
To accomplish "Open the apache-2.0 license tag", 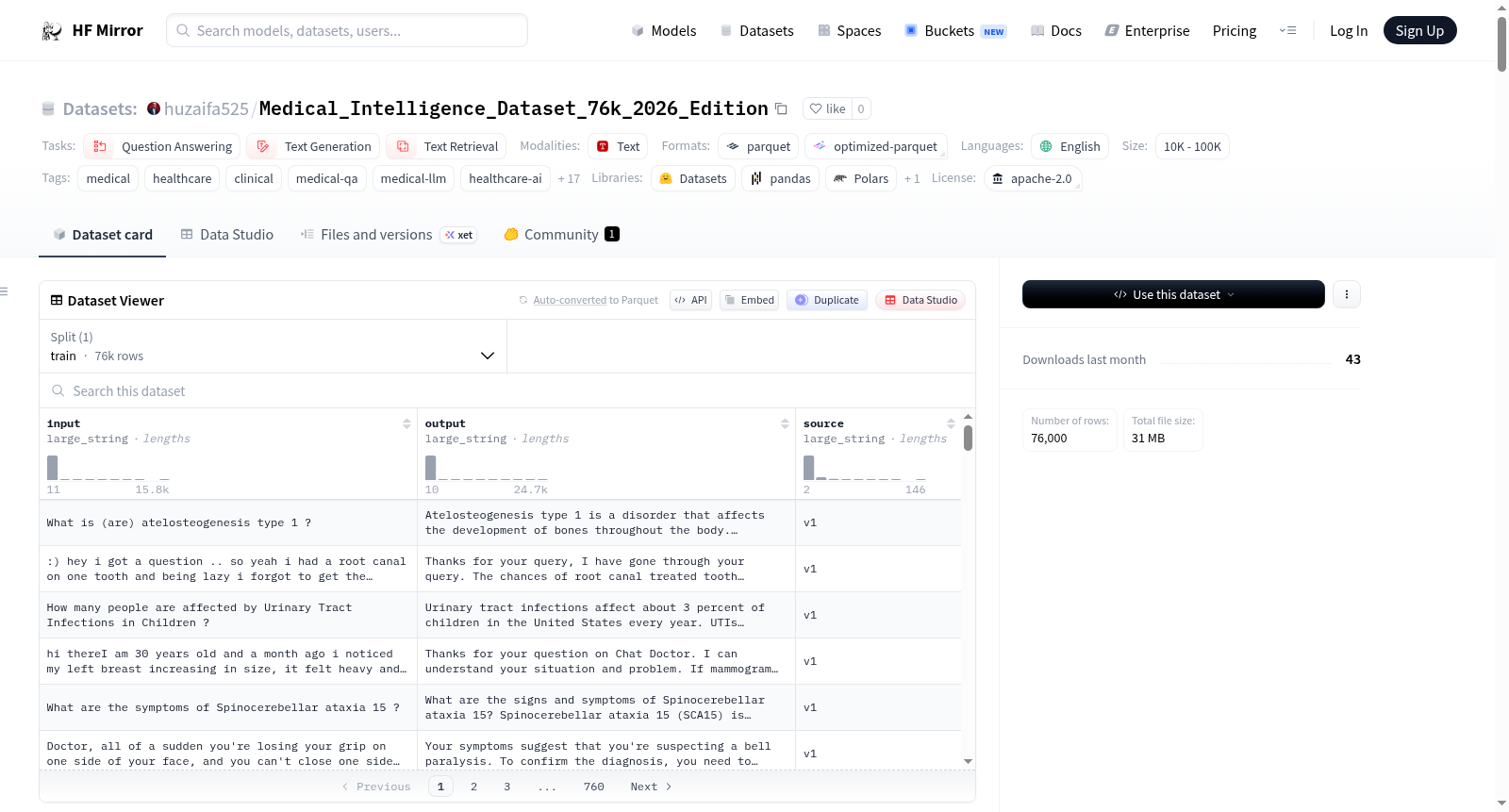I will [x=1033, y=178].
